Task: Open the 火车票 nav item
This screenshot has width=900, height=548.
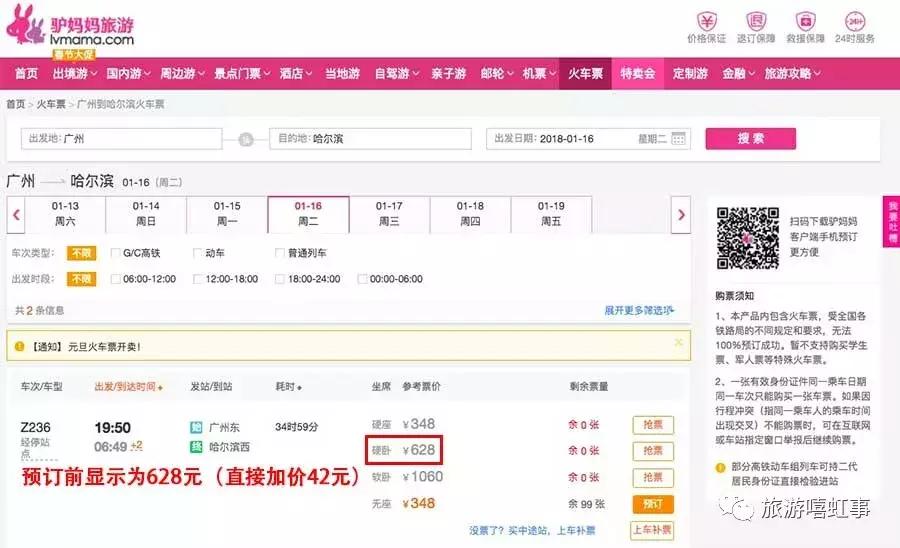Action: [x=585, y=73]
